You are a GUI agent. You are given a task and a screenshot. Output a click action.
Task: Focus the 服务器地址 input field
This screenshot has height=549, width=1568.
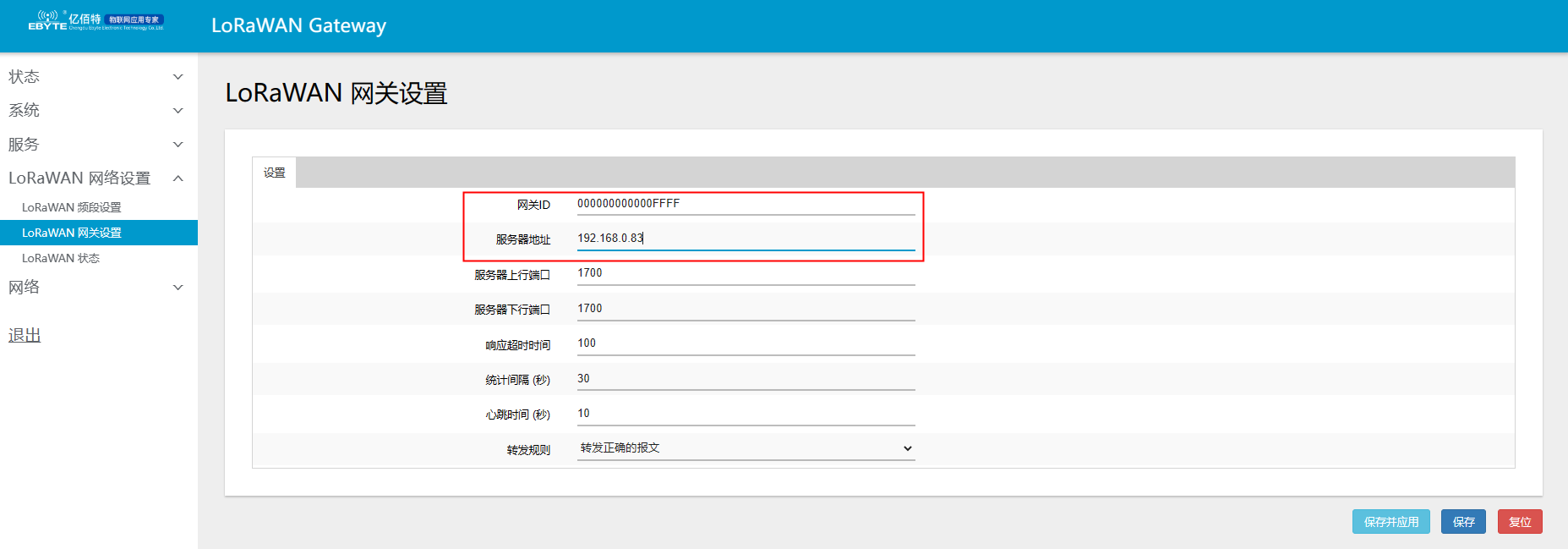point(745,239)
